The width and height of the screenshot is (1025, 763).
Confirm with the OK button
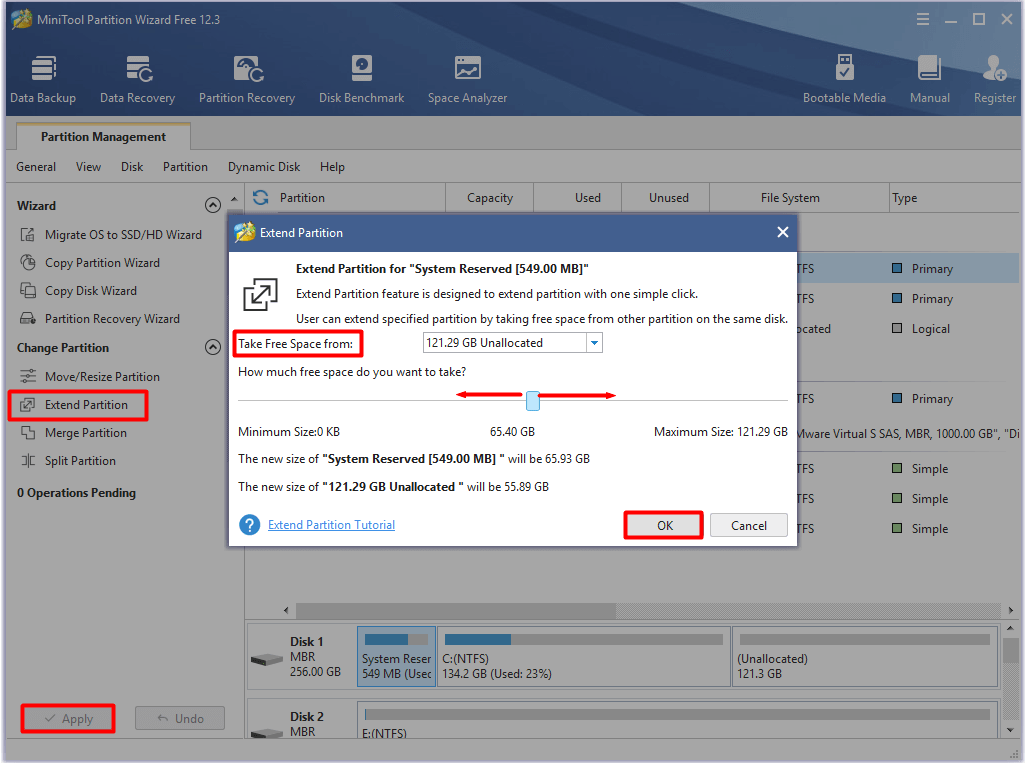pyautogui.click(x=664, y=525)
